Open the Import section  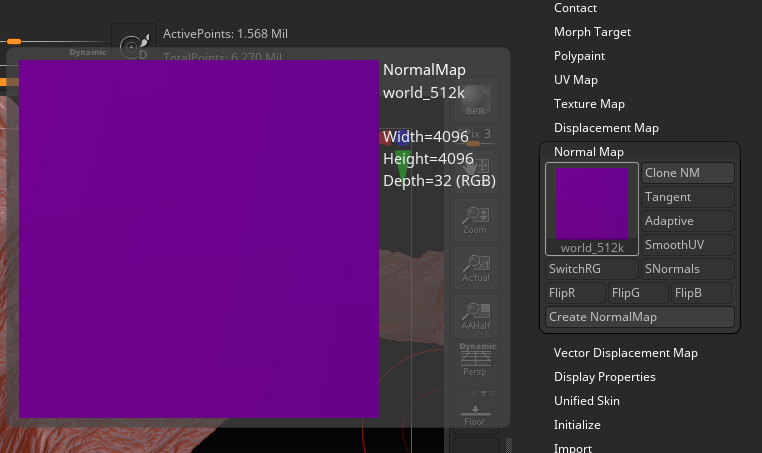573,448
